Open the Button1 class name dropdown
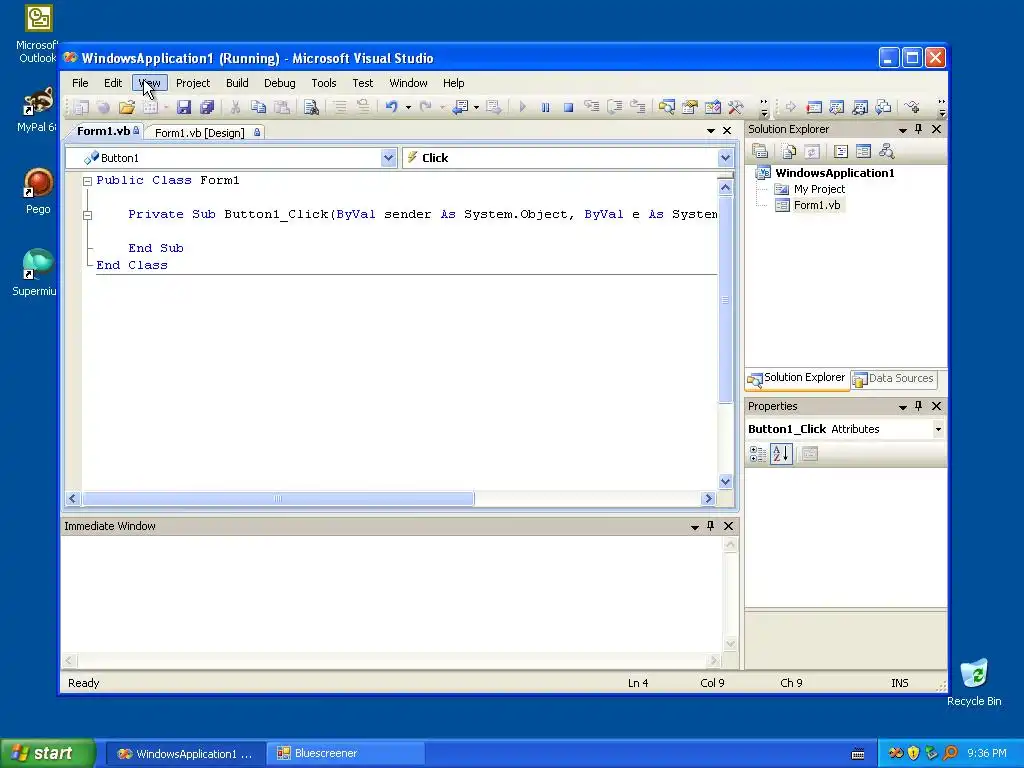Viewport: 1024px width, 768px height. point(389,158)
